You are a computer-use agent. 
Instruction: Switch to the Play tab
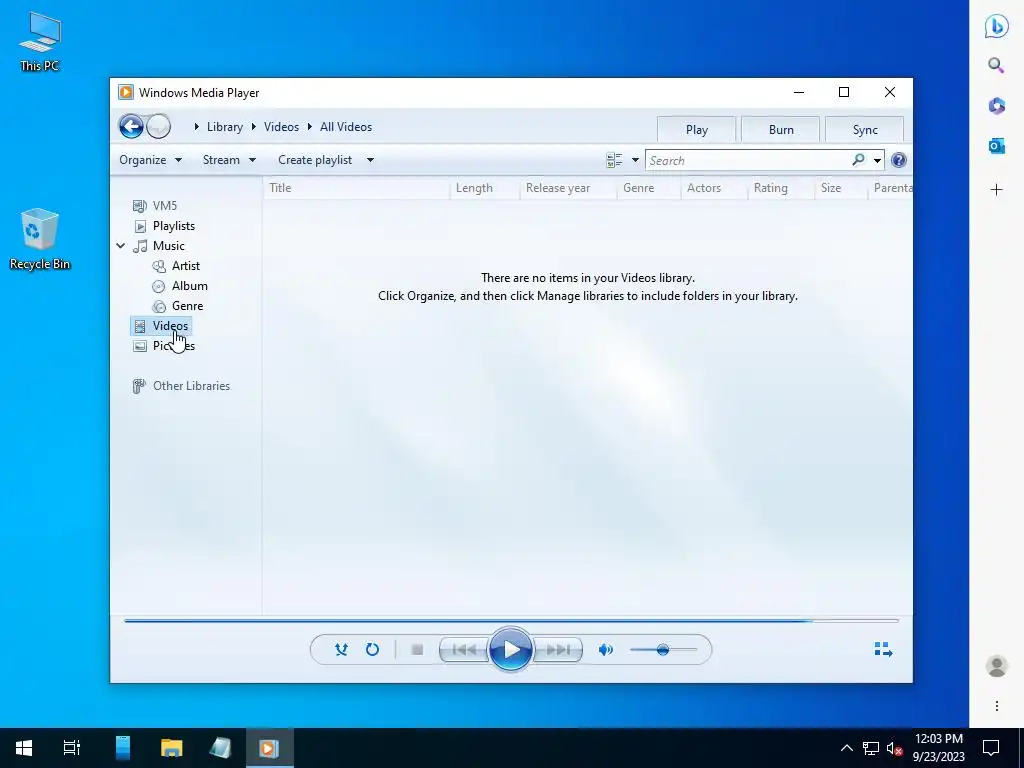(x=697, y=129)
